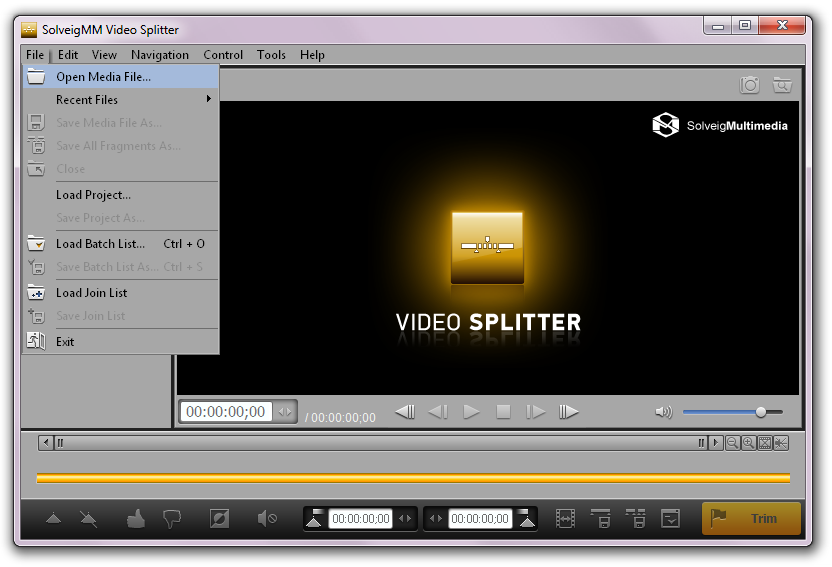Screen dimensions: 832x567
Task: Open the Tools menu
Action: [271, 55]
